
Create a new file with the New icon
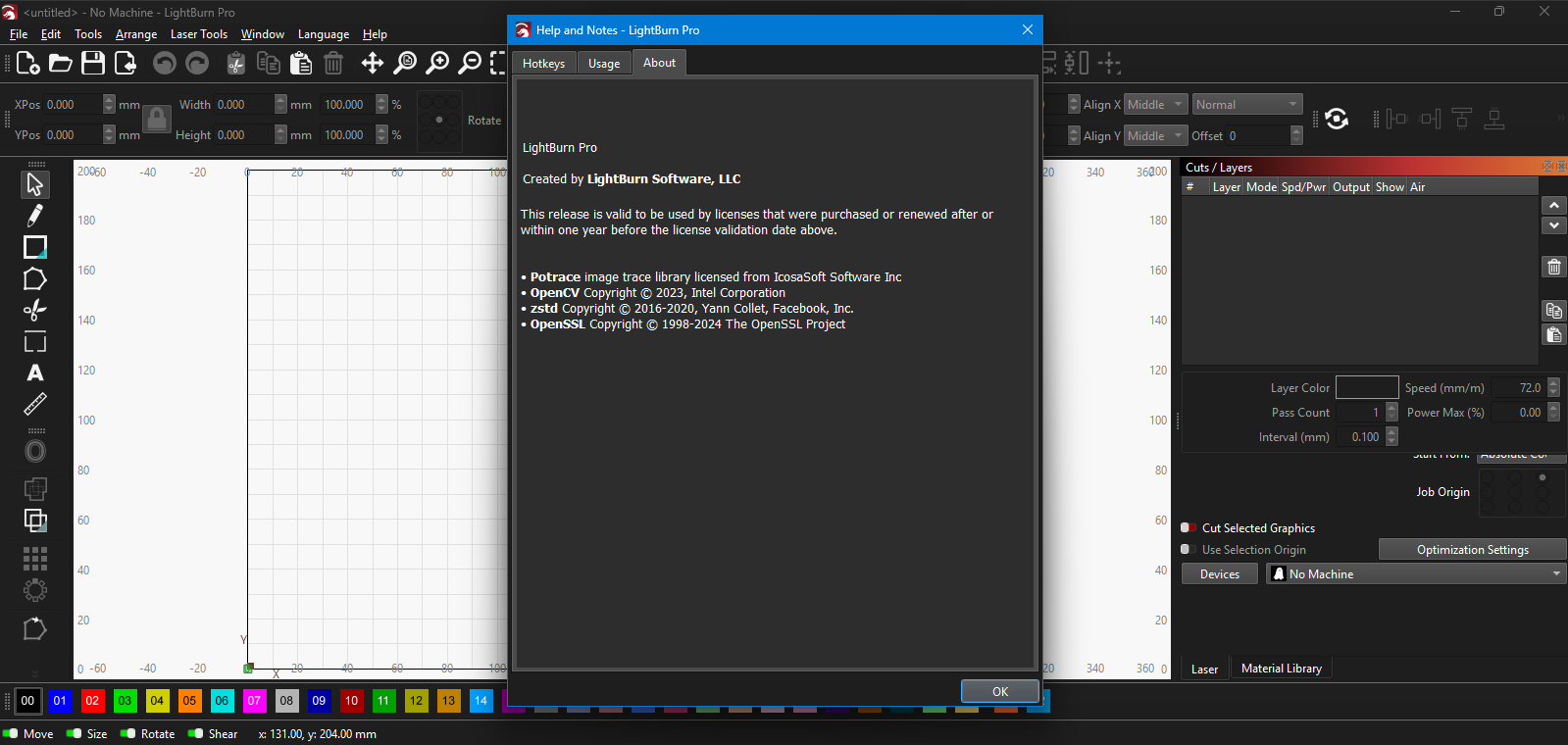(x=28, y=64)
